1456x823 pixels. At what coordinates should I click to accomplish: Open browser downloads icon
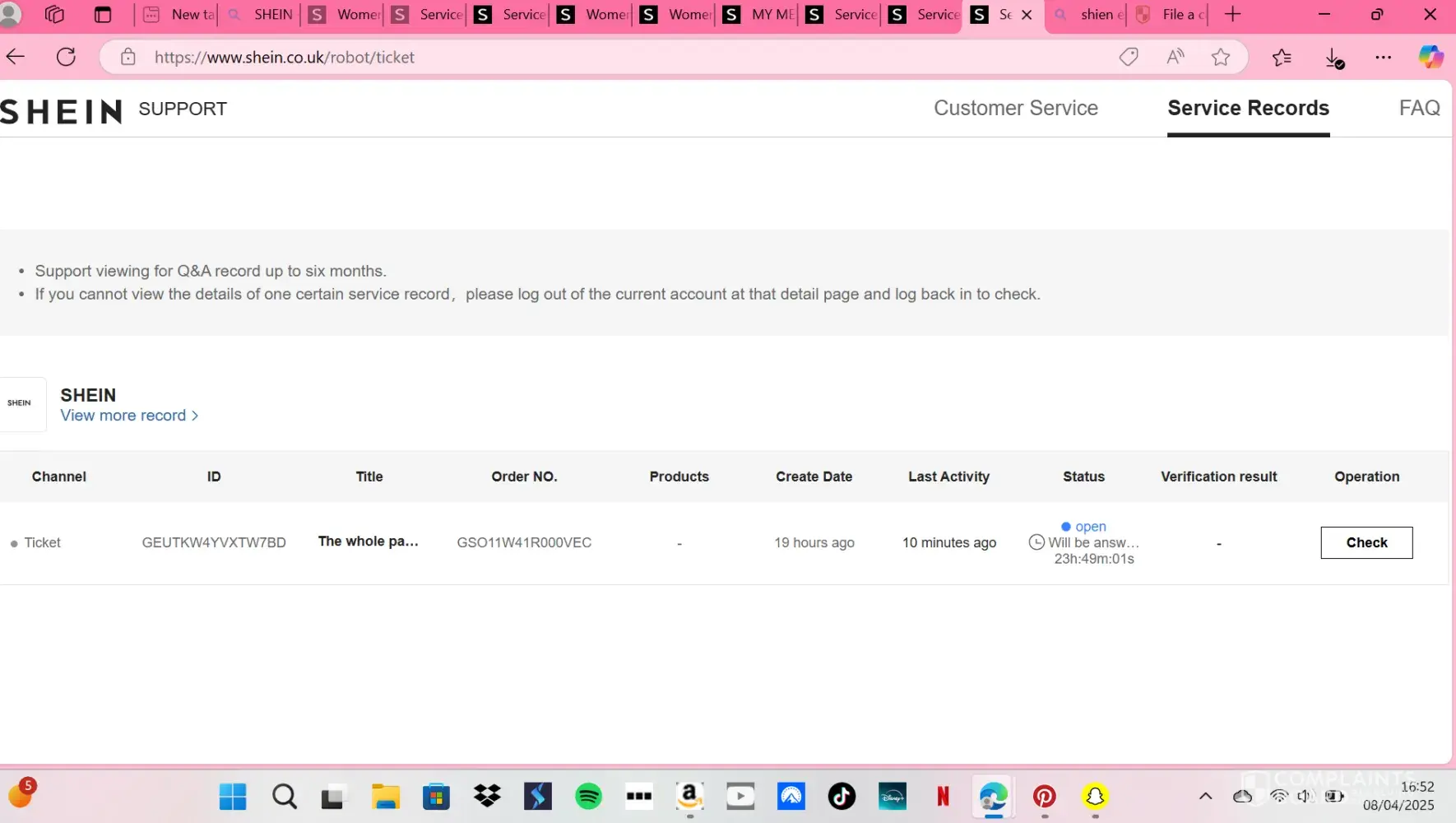tap(1334, 58)
